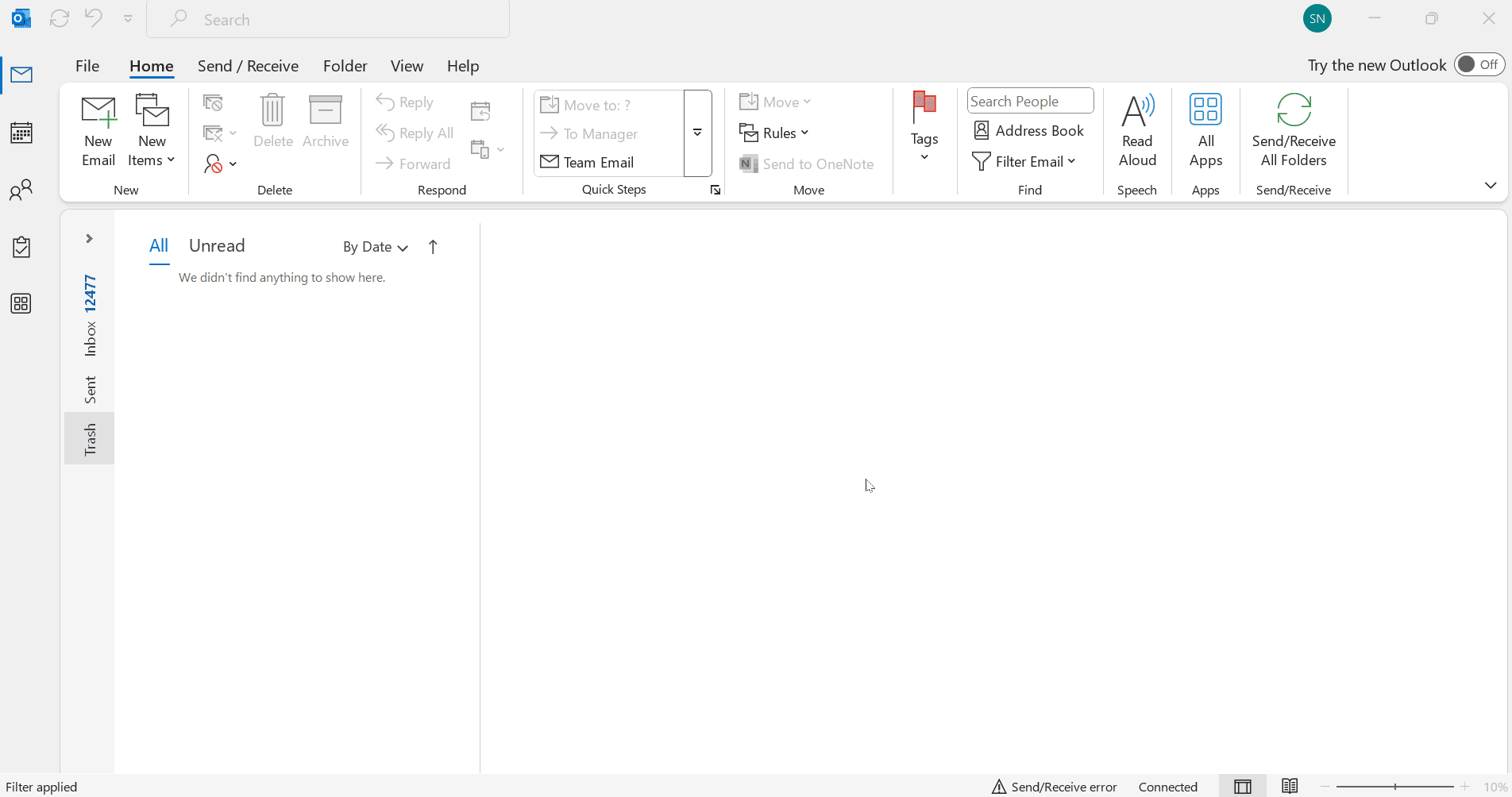Image resolution: width=1512 pixels, height=797 pixels.
Task: Click the Undo icon in title bar
Action: pyautogui.click(x=94, y=18)
